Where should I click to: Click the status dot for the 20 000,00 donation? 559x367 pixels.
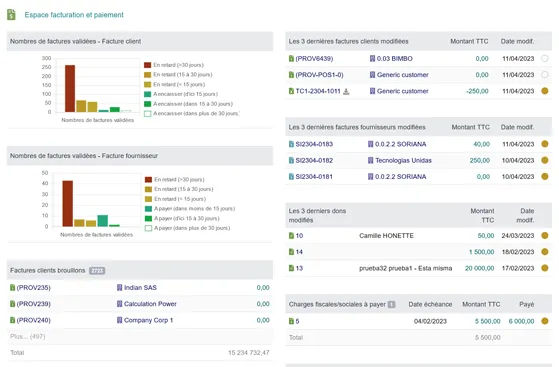(x=545, y=268)
